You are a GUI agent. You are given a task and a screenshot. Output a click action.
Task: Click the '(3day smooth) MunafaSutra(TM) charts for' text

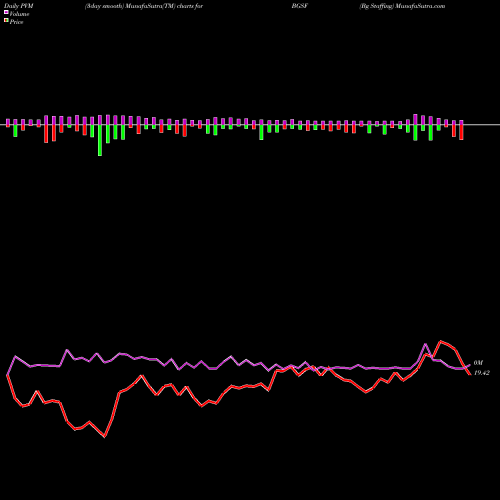click(144, 6)
